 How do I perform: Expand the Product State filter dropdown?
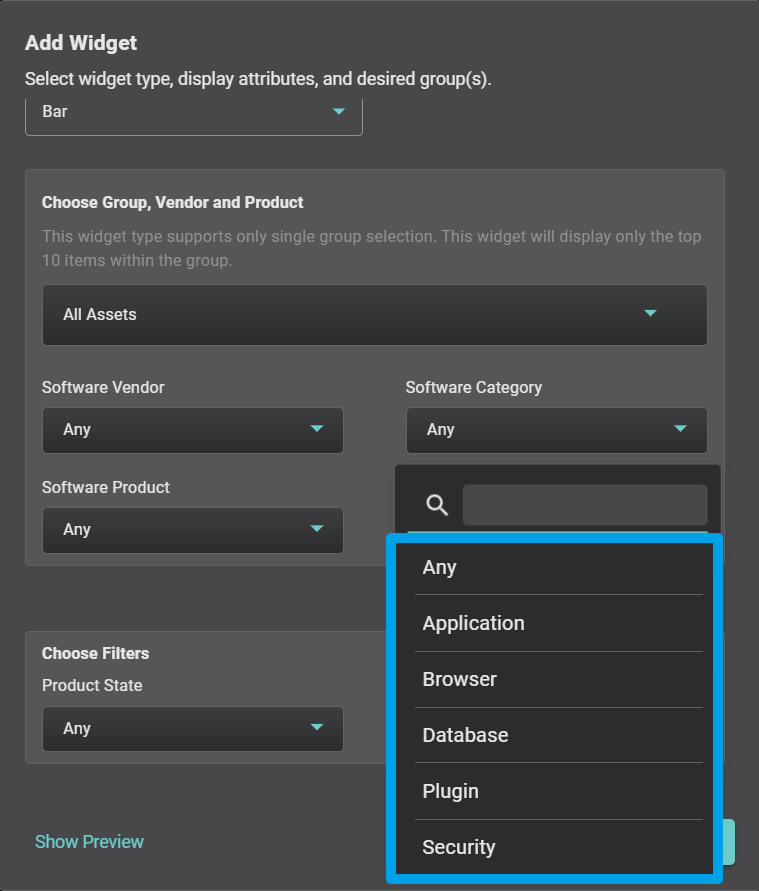coord(192,729)
